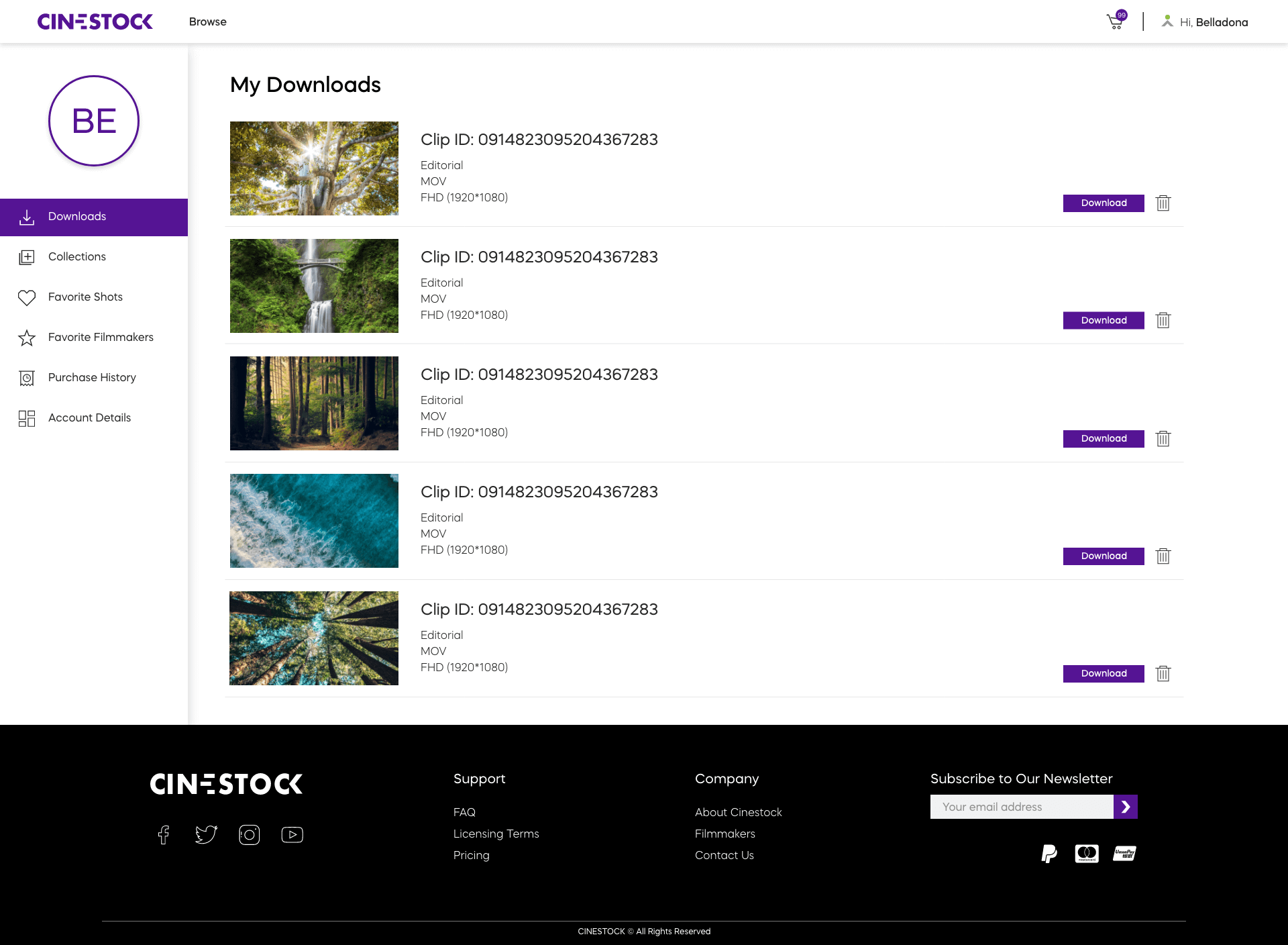Delete the waterfall clip with trash icon
The image size is (1288, 945).
click(1163, 321)
